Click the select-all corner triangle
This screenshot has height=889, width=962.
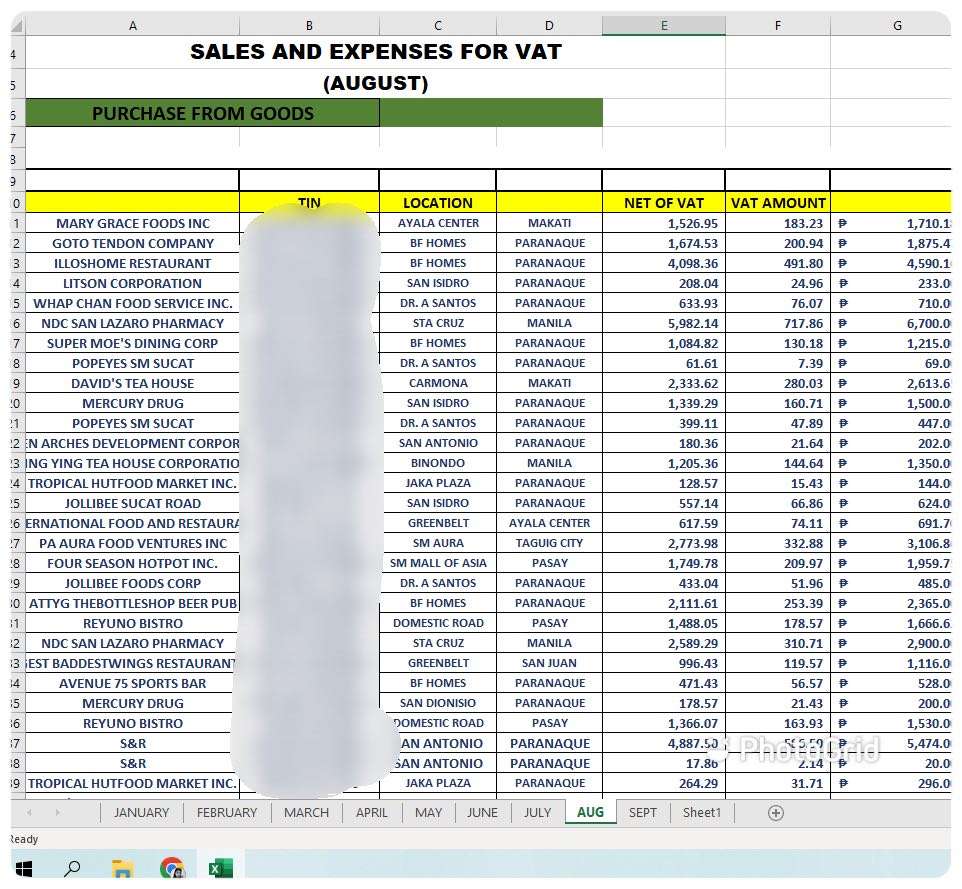click(x=18, y=26)
